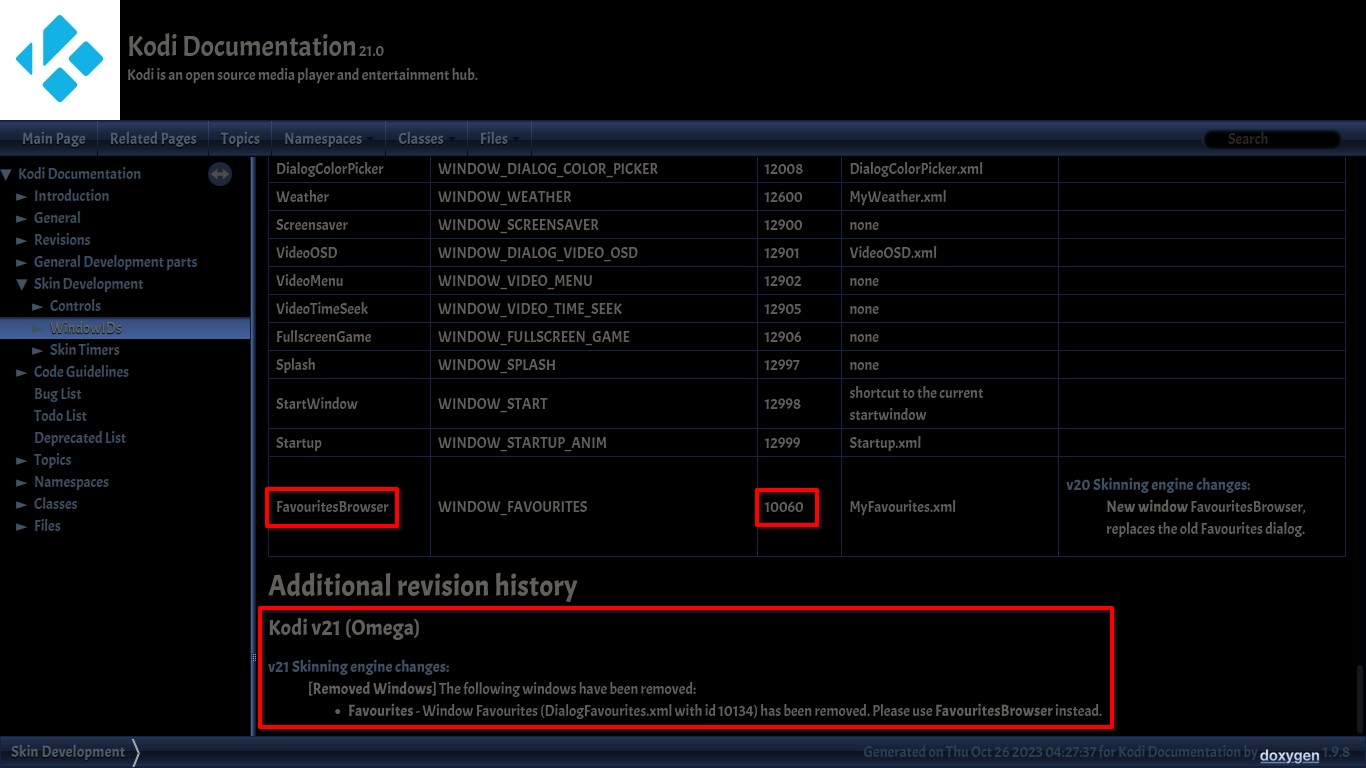Screen dimensions: 1366x768
Task: Collapse the Kodi Documentation tree root
Action: tap(7, 174)
